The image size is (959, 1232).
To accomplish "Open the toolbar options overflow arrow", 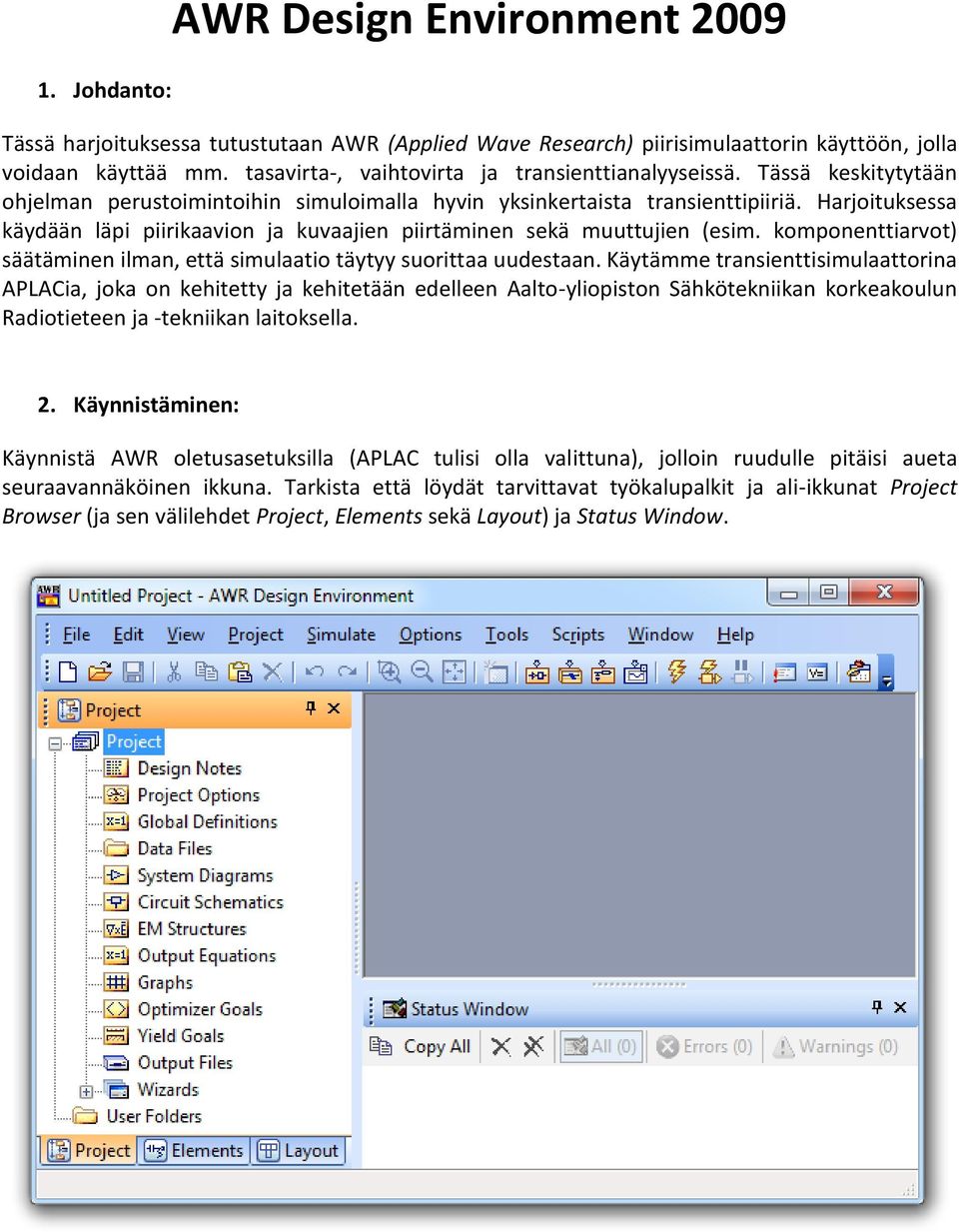I will click(886, 680).
